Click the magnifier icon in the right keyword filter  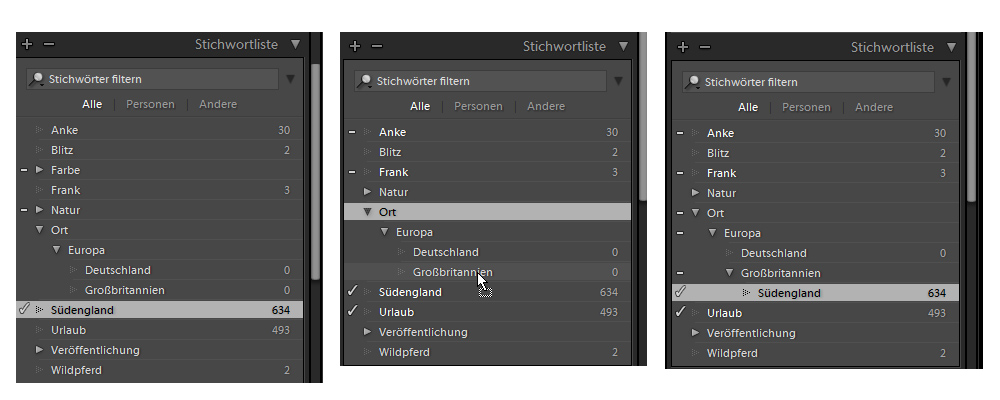693,82
